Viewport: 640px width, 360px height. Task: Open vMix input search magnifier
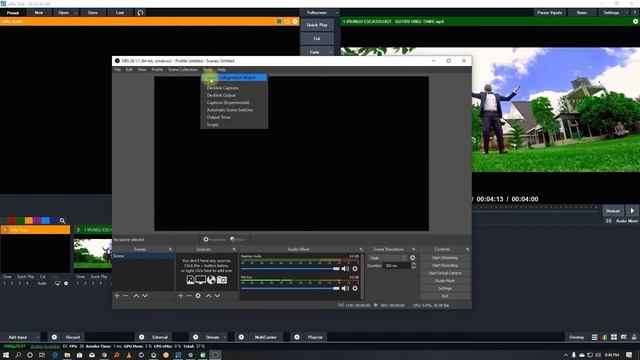click(x=62, y=221)
